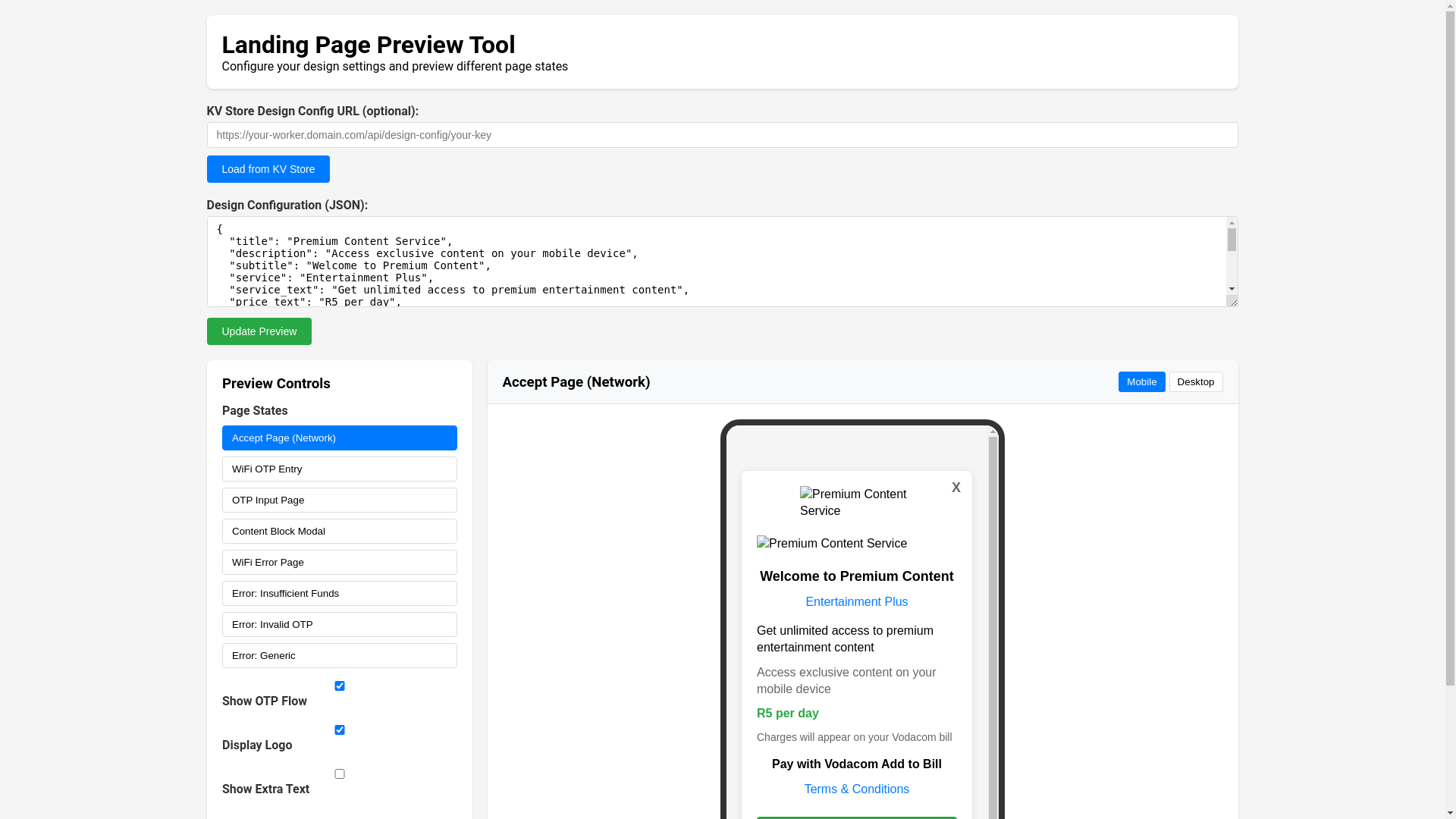Click Pay with Vodacom Add to Bill text
The height and width of the screenshot is (819, 1456).
(857, 764)
